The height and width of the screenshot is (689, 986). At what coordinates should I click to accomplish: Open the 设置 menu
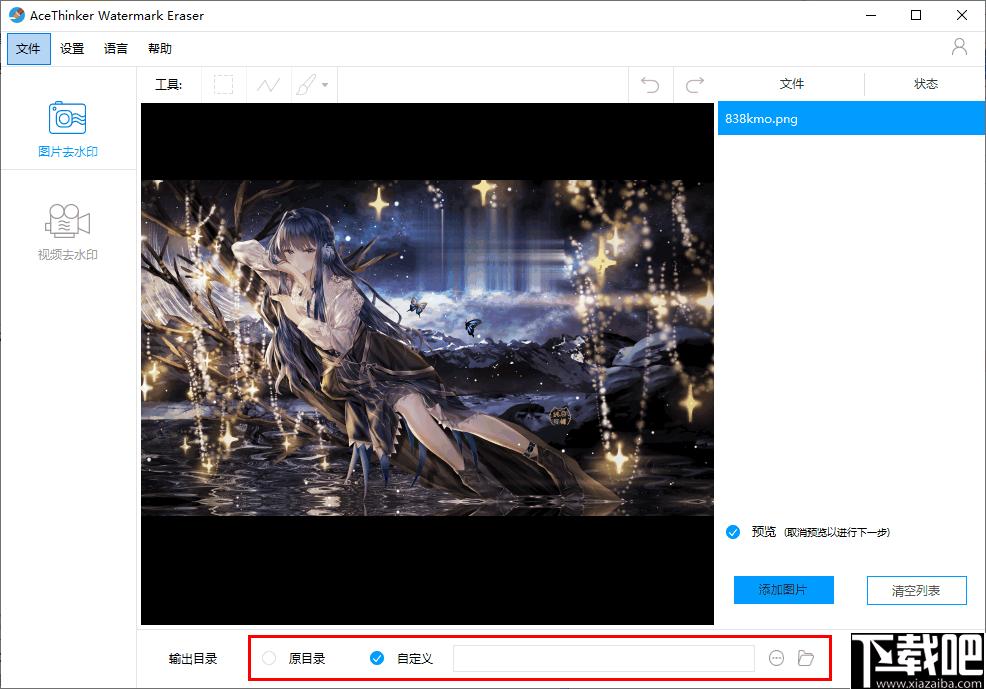72,48
